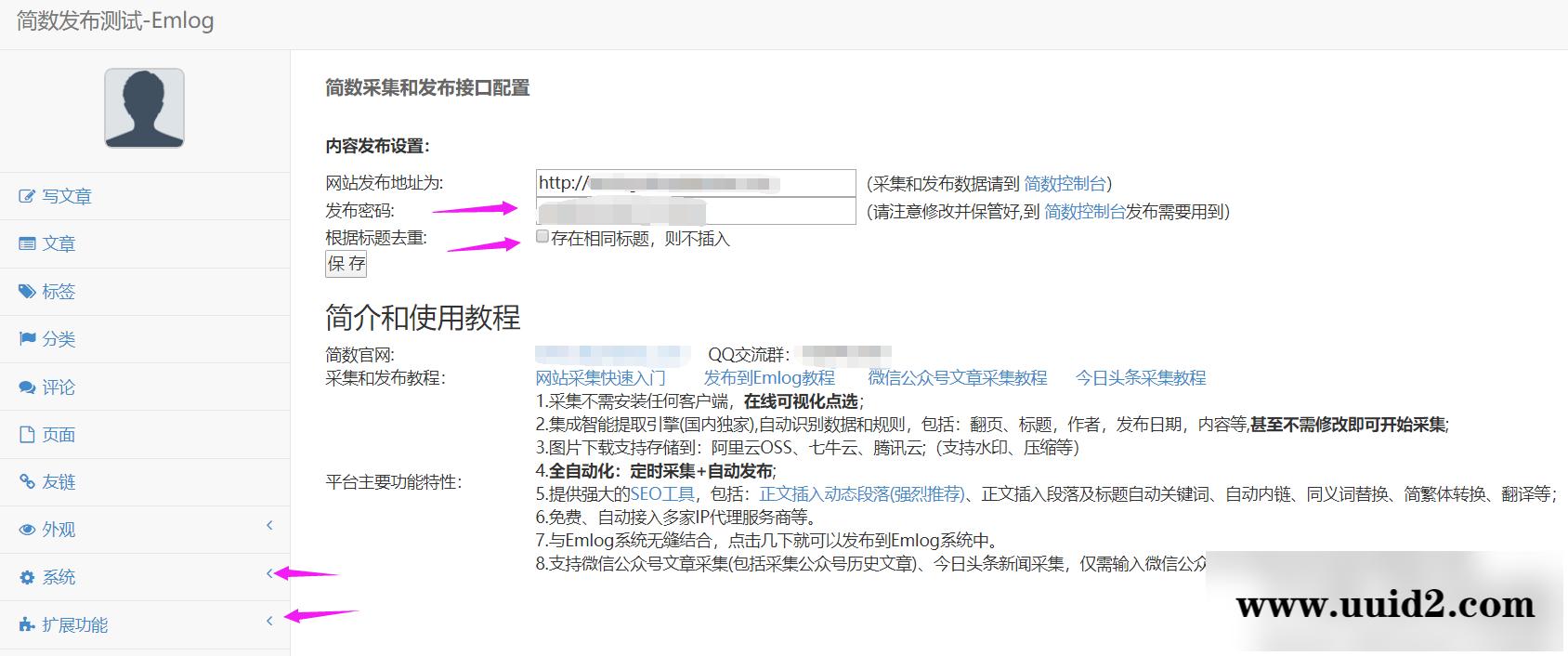Click the puzzle icon beside 扩展功能

click(x=27, y=624)
